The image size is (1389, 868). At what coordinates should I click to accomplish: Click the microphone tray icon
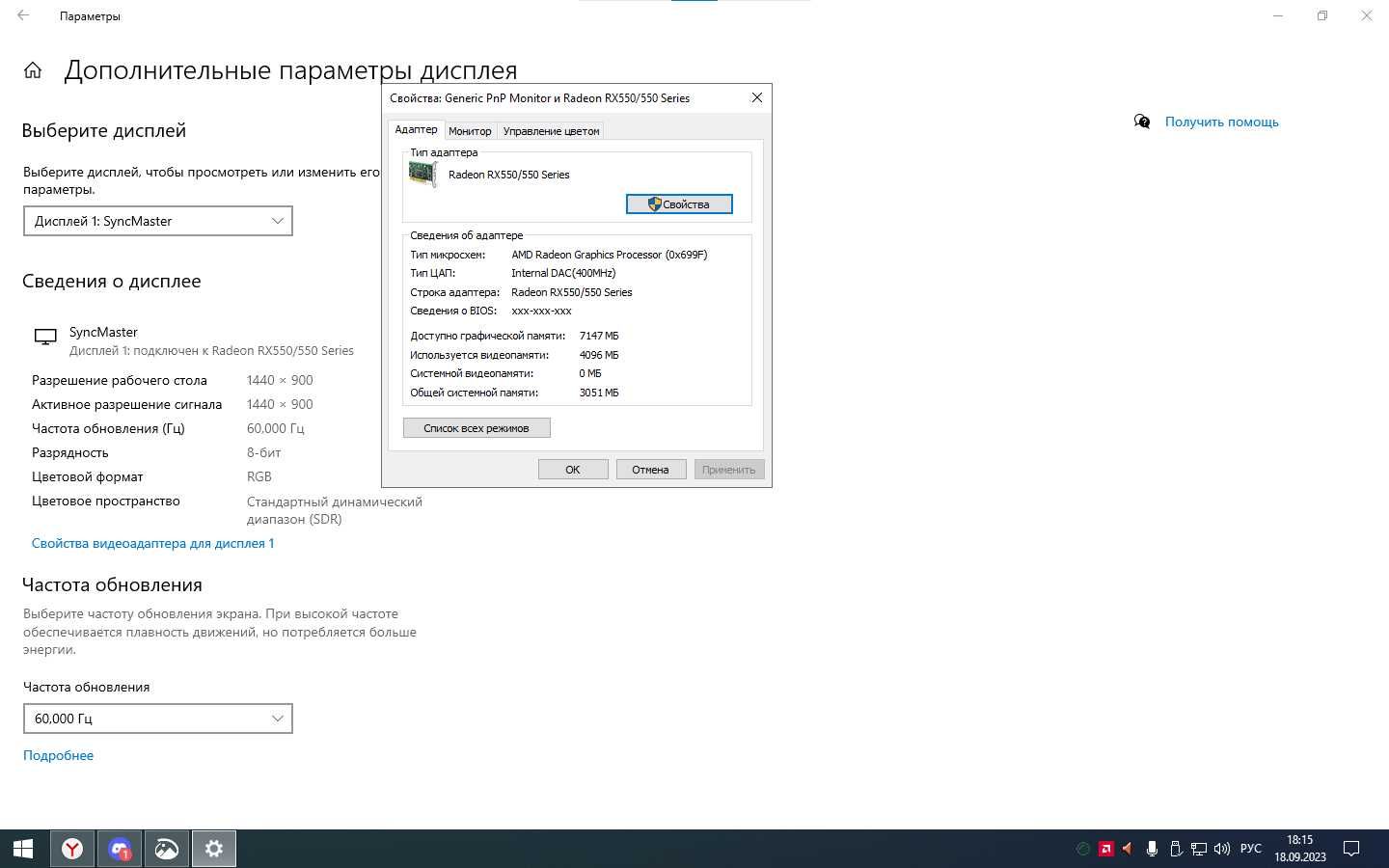1152,849
